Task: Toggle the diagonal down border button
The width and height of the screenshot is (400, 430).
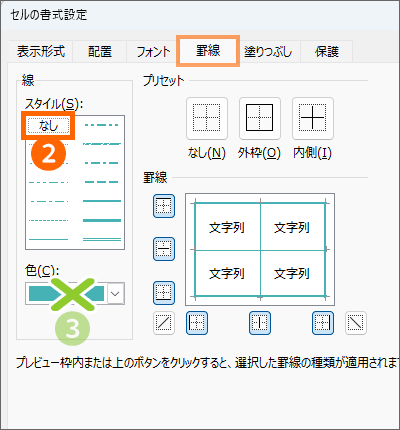Action: [x=356, y=323]
